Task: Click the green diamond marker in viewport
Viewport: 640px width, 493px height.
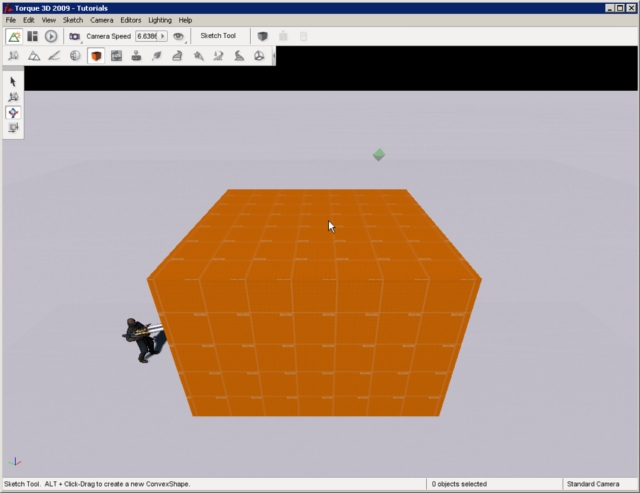Action: [x=379, y=155]
